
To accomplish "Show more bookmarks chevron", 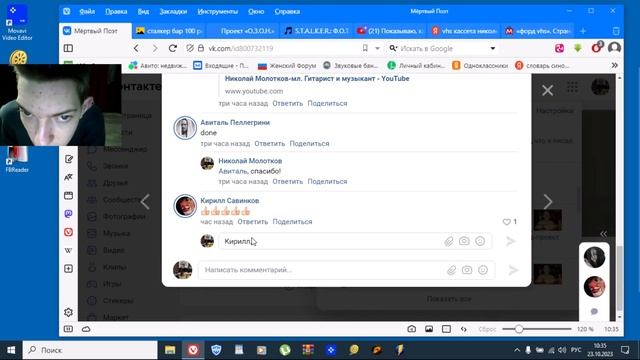I will coord(614,65).
